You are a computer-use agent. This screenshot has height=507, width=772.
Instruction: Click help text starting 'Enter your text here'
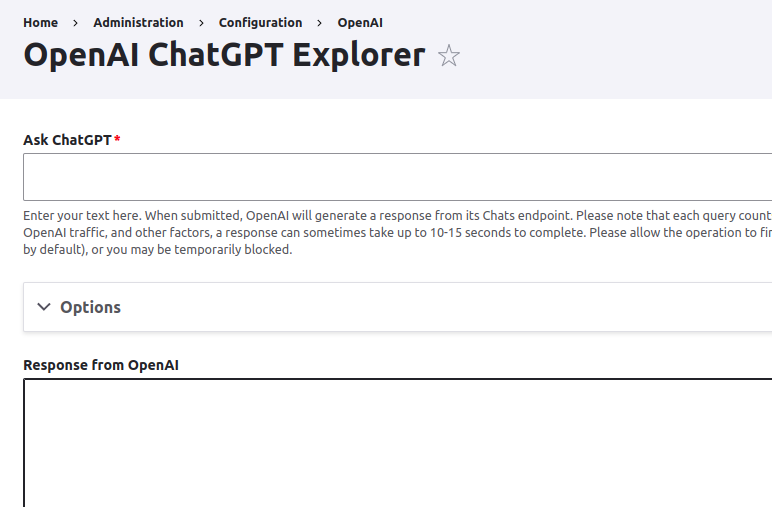pos(397,232)
